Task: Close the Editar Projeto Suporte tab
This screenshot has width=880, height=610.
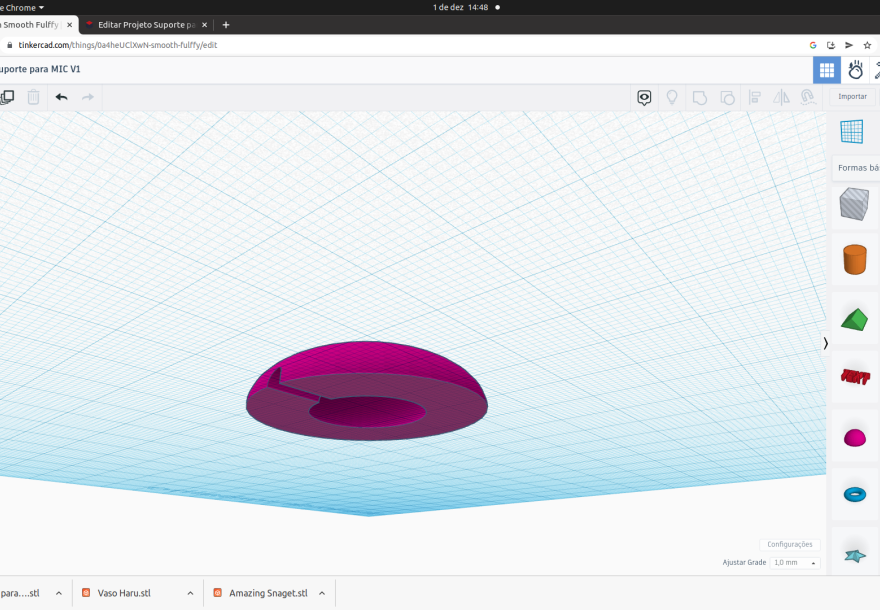Action: [x=204, y=25]
